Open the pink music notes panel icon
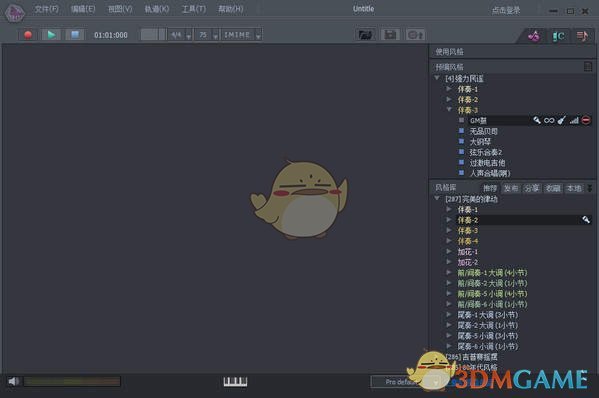The height and width of the screenshot is (398, 599). pos(534,36)
